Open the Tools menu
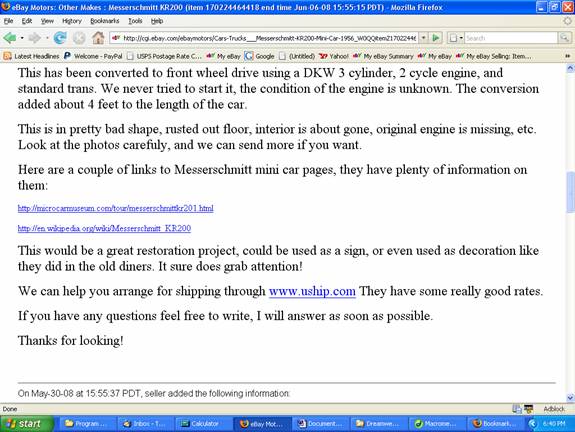 click(135, 21)
